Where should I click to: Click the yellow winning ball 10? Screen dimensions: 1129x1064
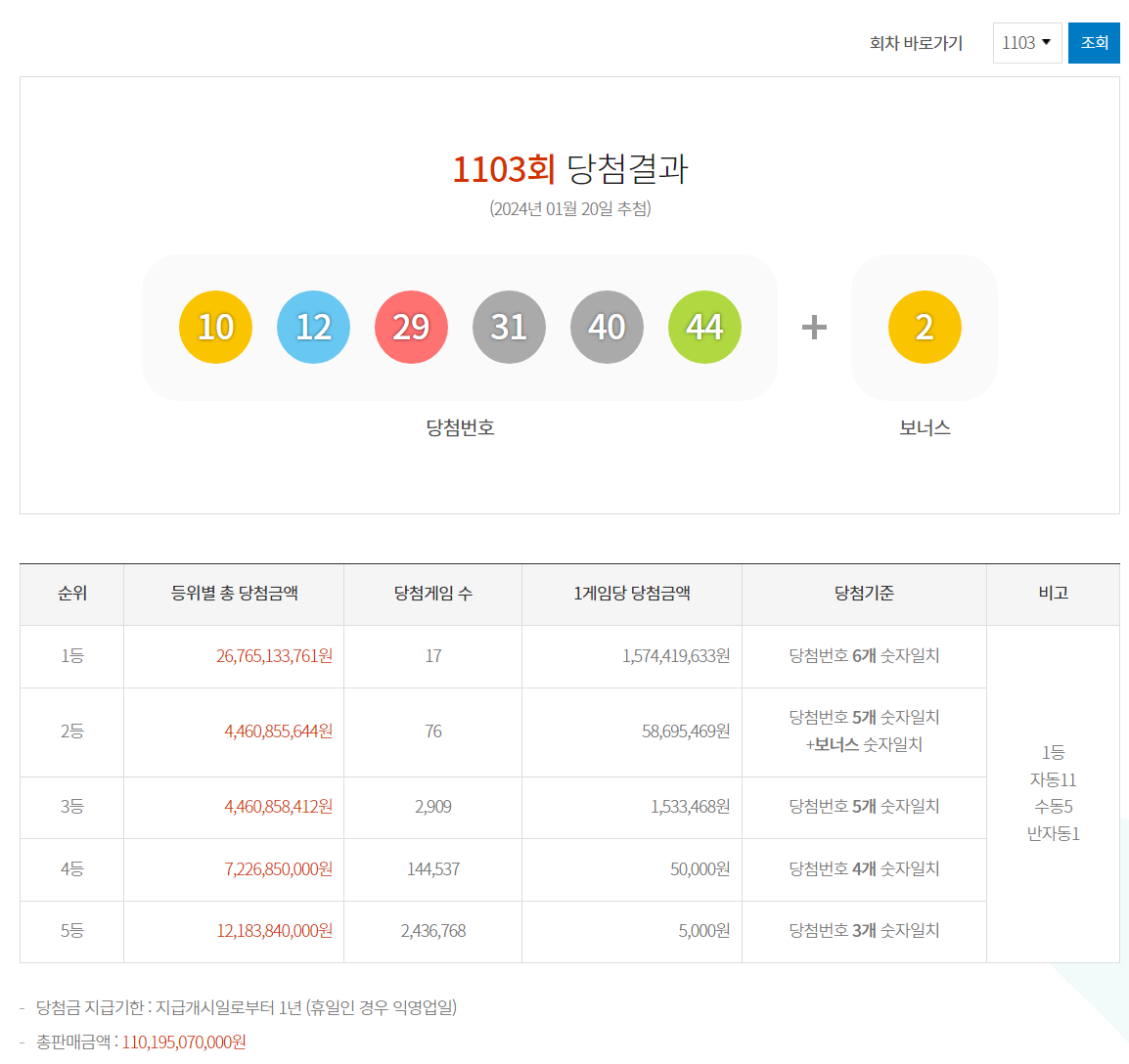(x=215, y=327)
